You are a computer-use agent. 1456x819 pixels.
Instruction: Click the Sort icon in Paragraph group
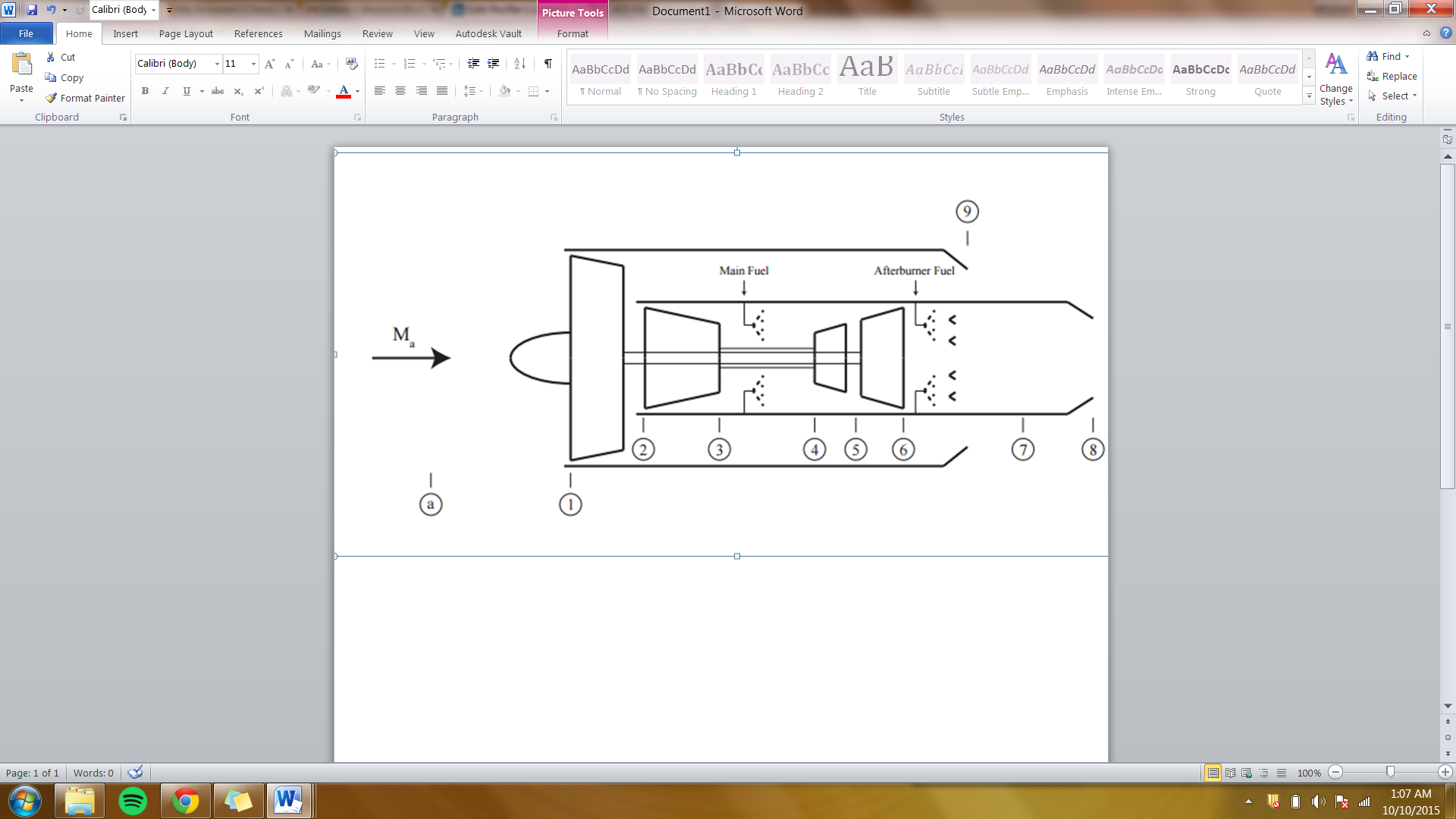click(x=519, y=64)
